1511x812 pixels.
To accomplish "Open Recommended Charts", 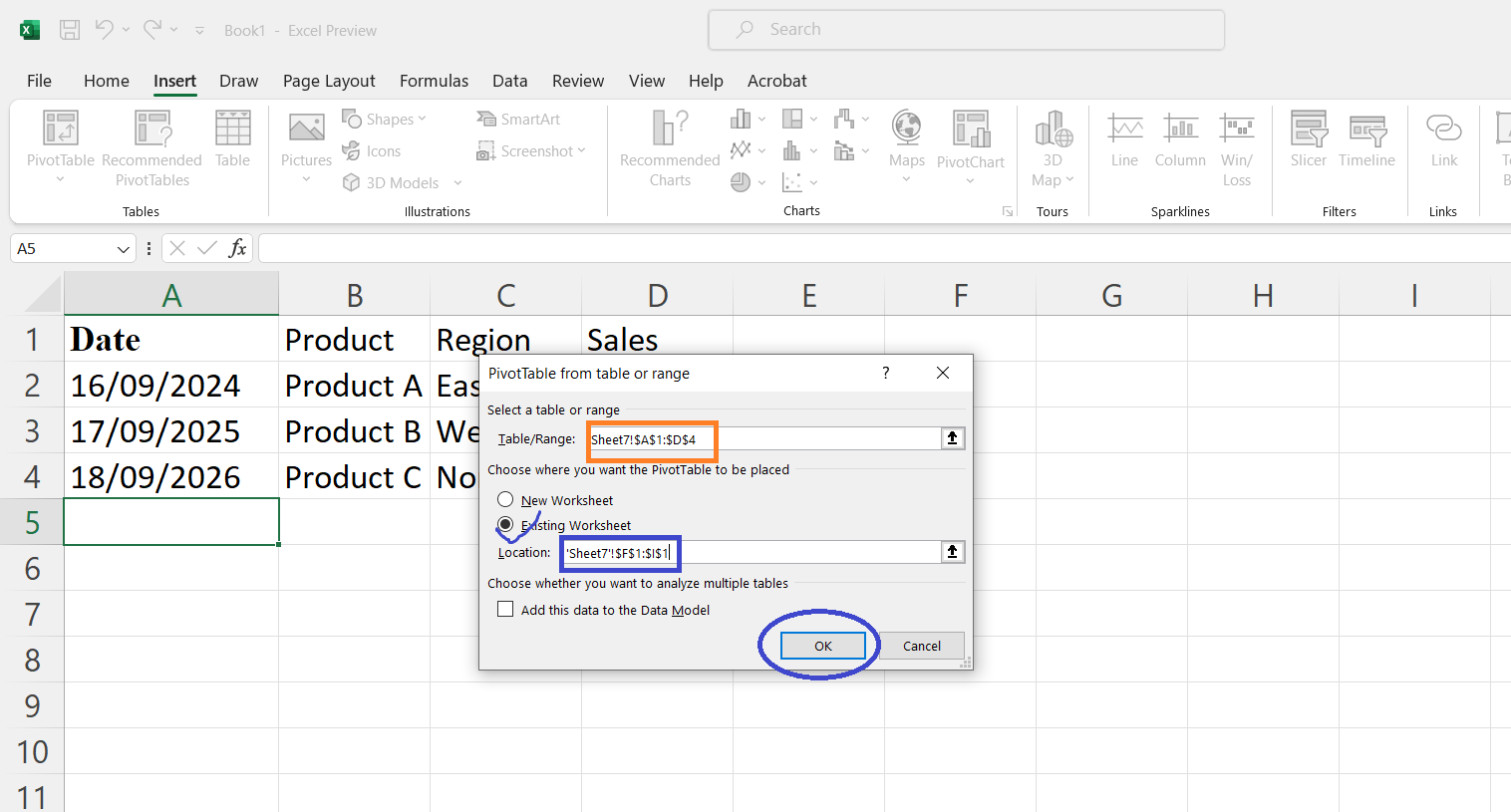I will tap(670, 149).
